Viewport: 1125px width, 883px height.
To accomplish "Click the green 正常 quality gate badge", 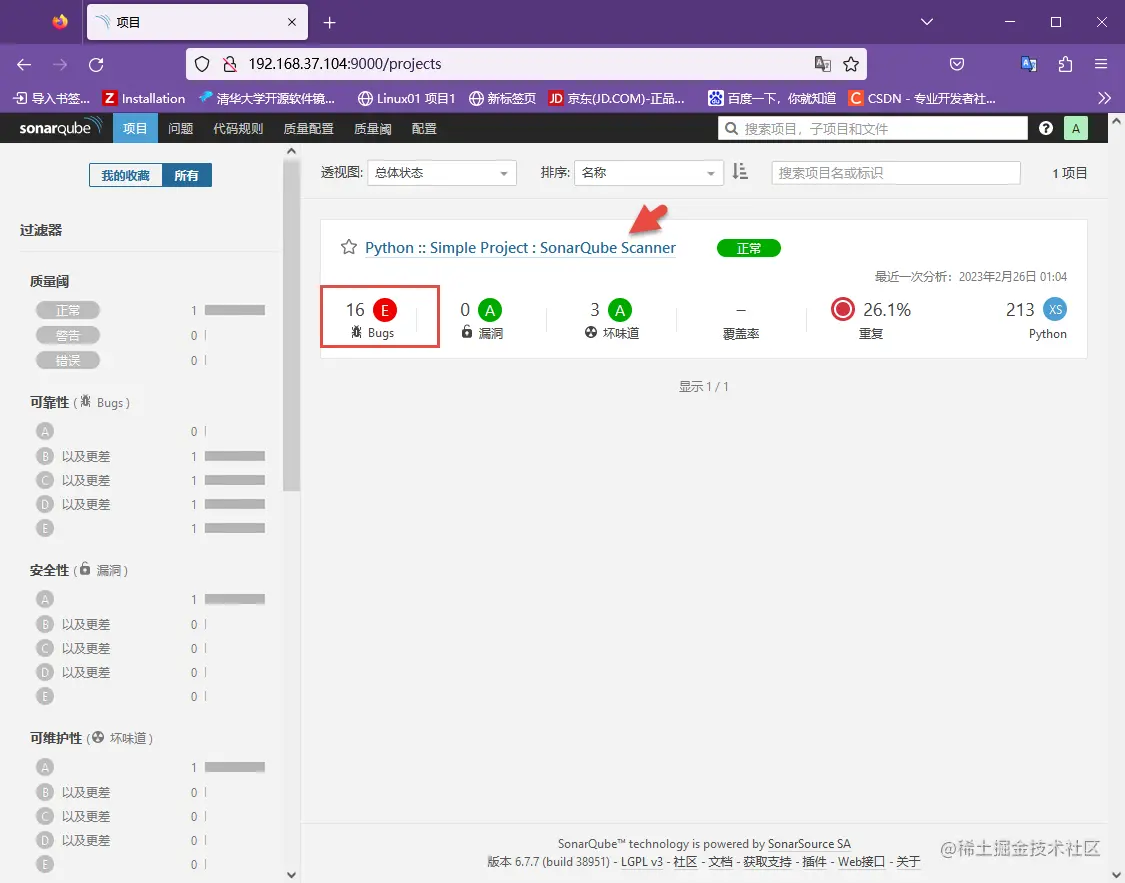I will [x=748, y=248].
